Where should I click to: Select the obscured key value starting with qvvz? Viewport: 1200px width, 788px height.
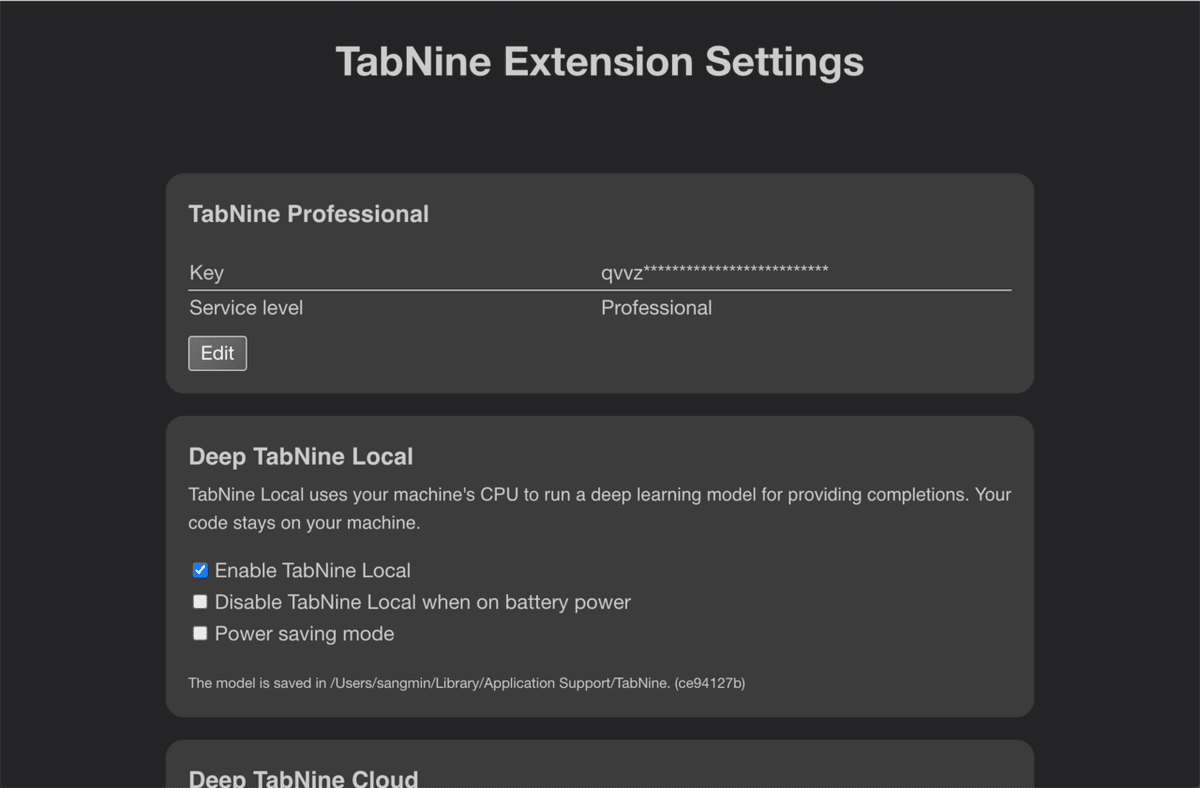(714, 270)
